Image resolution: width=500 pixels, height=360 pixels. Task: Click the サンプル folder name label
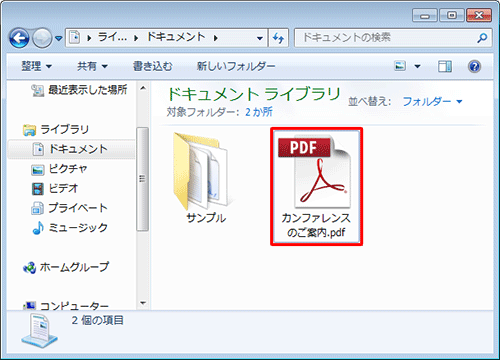206,218
